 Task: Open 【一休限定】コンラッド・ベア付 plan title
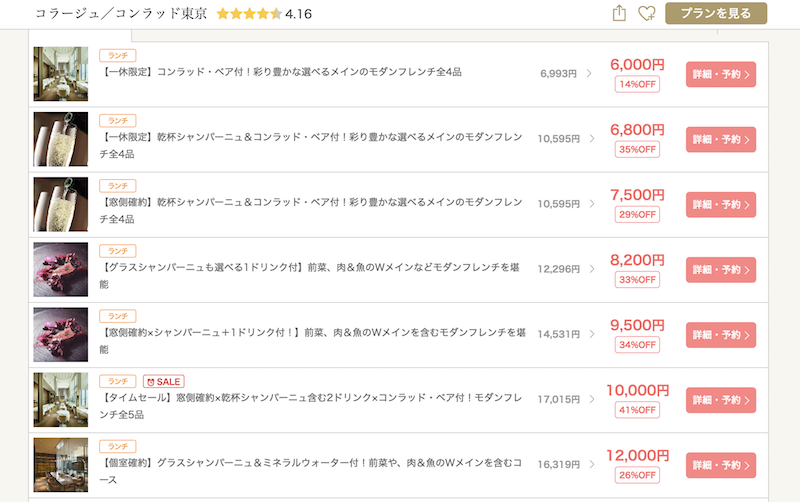281,72
